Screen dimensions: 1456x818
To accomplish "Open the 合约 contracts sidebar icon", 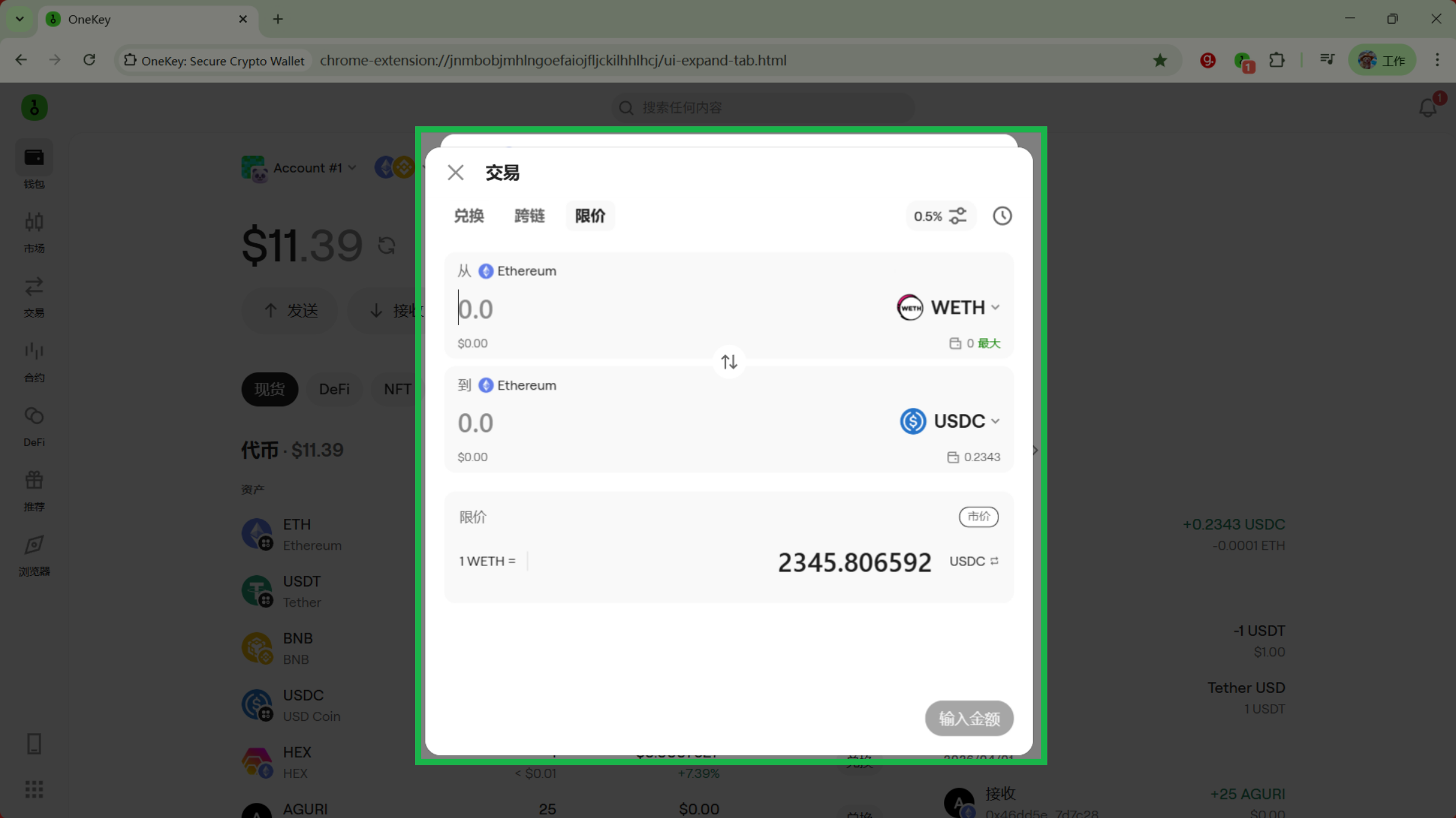I will click(34, 362).
